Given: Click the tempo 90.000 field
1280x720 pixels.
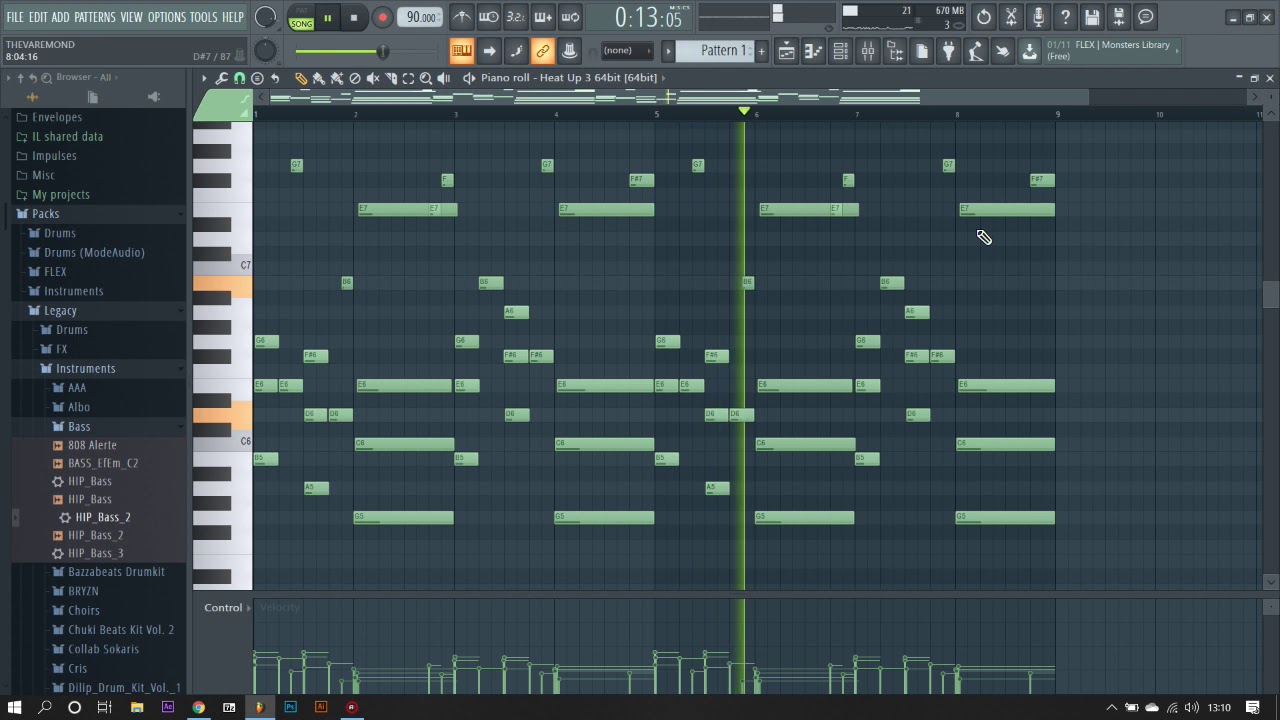Looking at the screenshot, I should pyautogui.click(x=421, y=17).
